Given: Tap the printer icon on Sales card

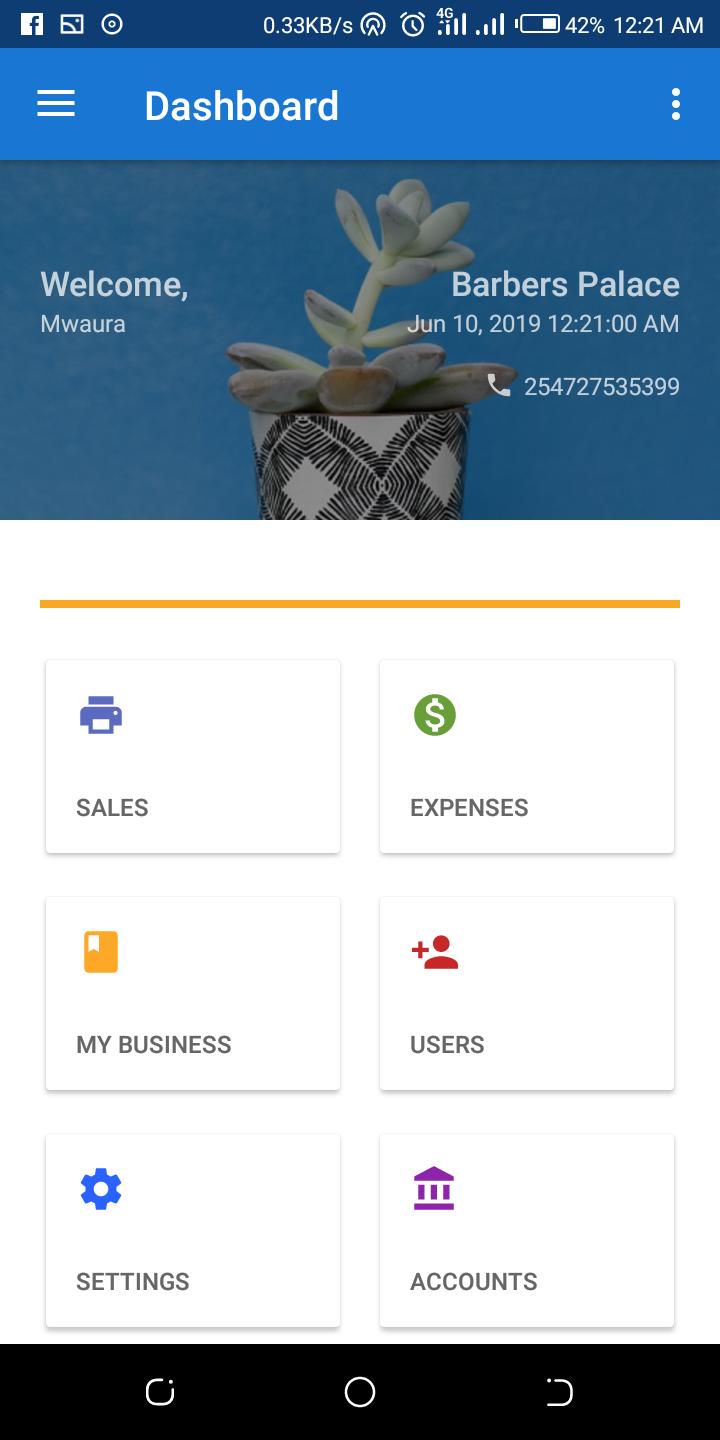Looking at the screenshot, I should coord(101,715).
